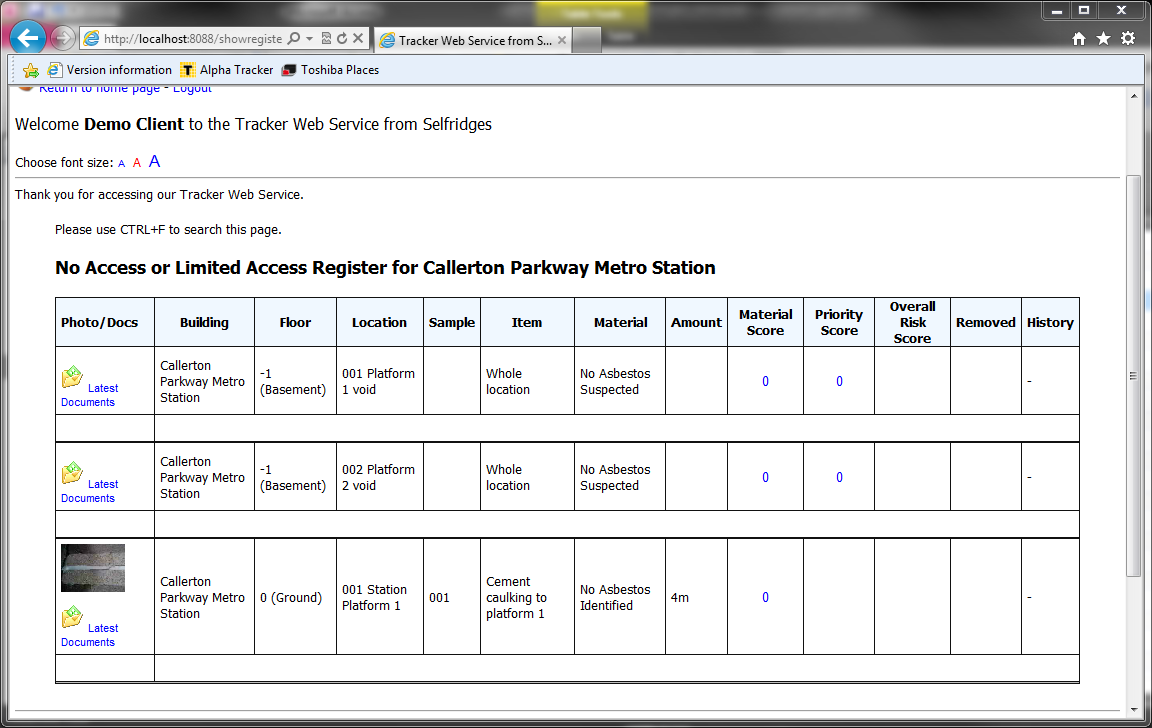Open Material Score 0 for Station Platform 1
Image resolution: width=1152 pixels, height=728 pixels.
[765, 596]
